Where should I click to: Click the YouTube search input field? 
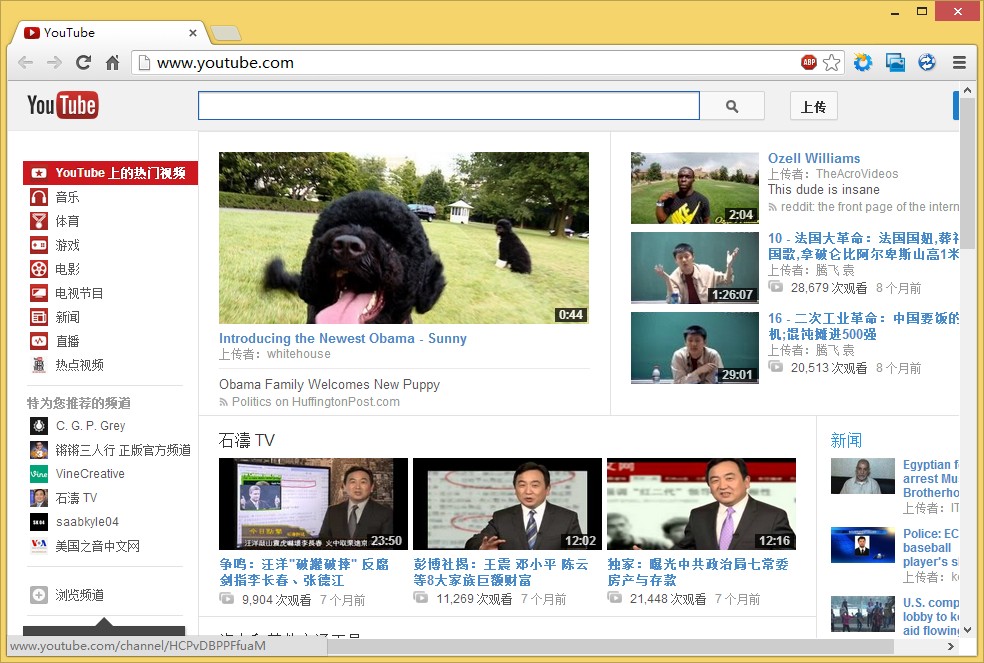point(449,105)
